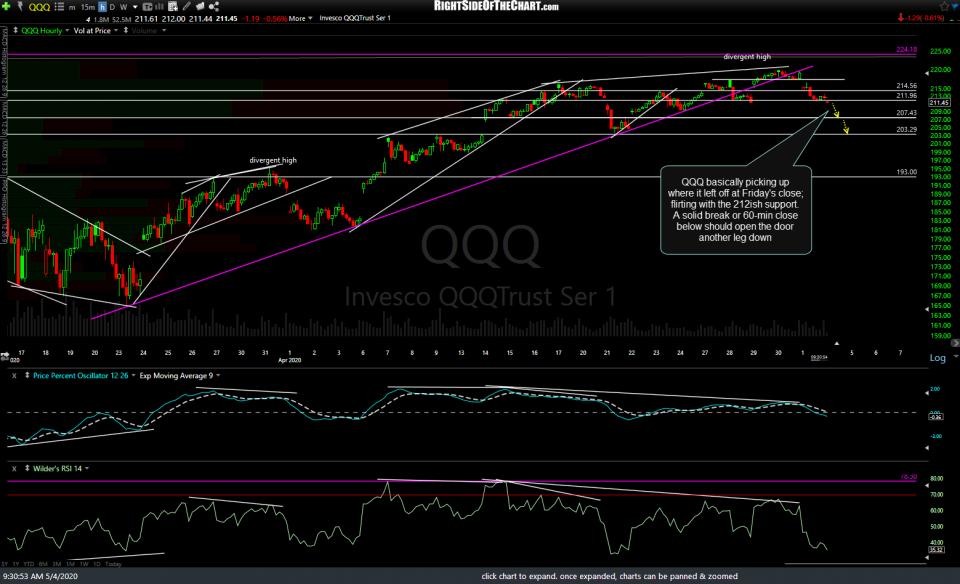The height and width of the screenshot is (584, 960).
Task: Click the pin icon in the top toolbar
Action: (20, 7)
